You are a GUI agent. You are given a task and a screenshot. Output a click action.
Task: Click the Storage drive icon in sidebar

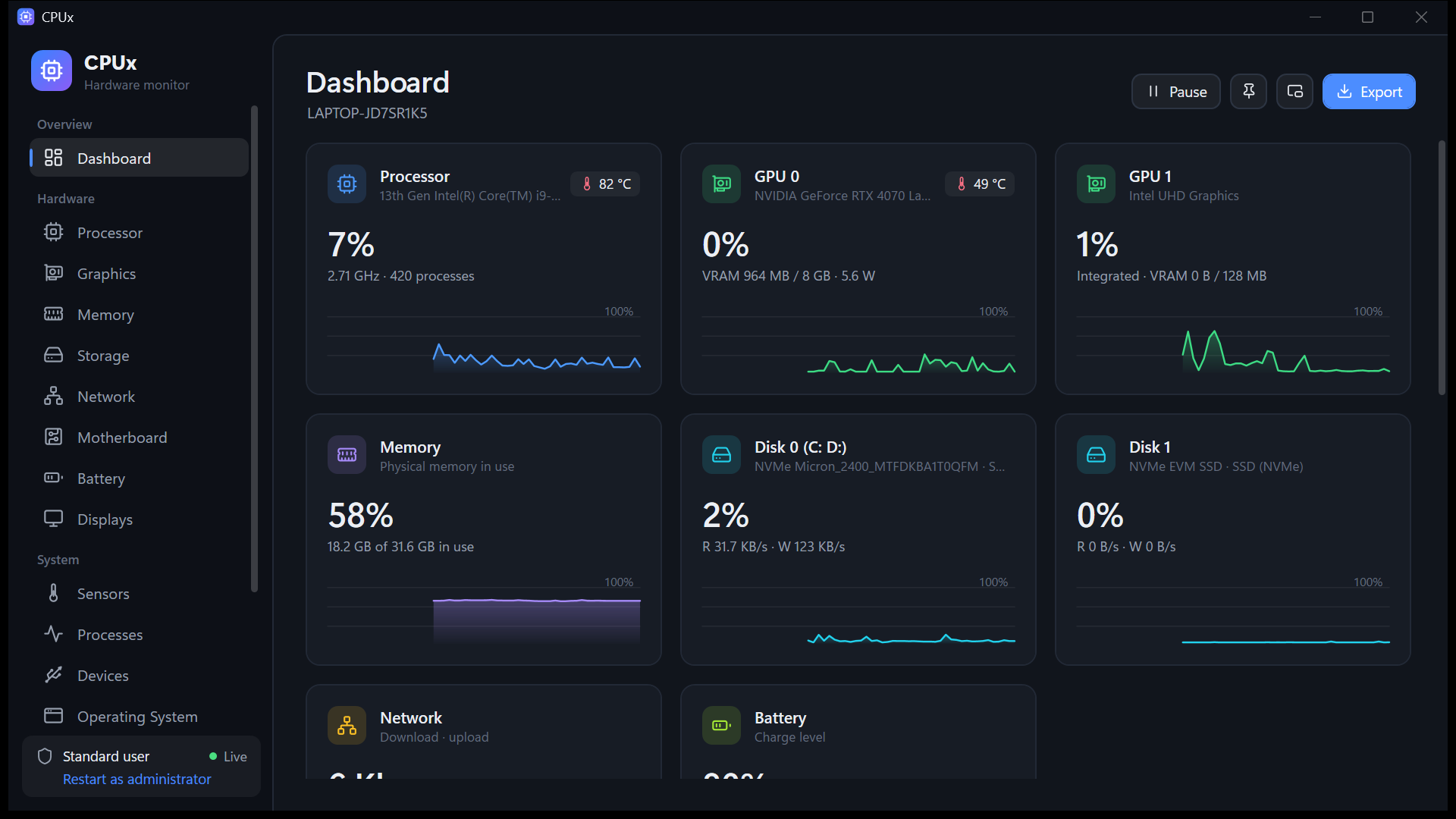[x=53, y=355]
